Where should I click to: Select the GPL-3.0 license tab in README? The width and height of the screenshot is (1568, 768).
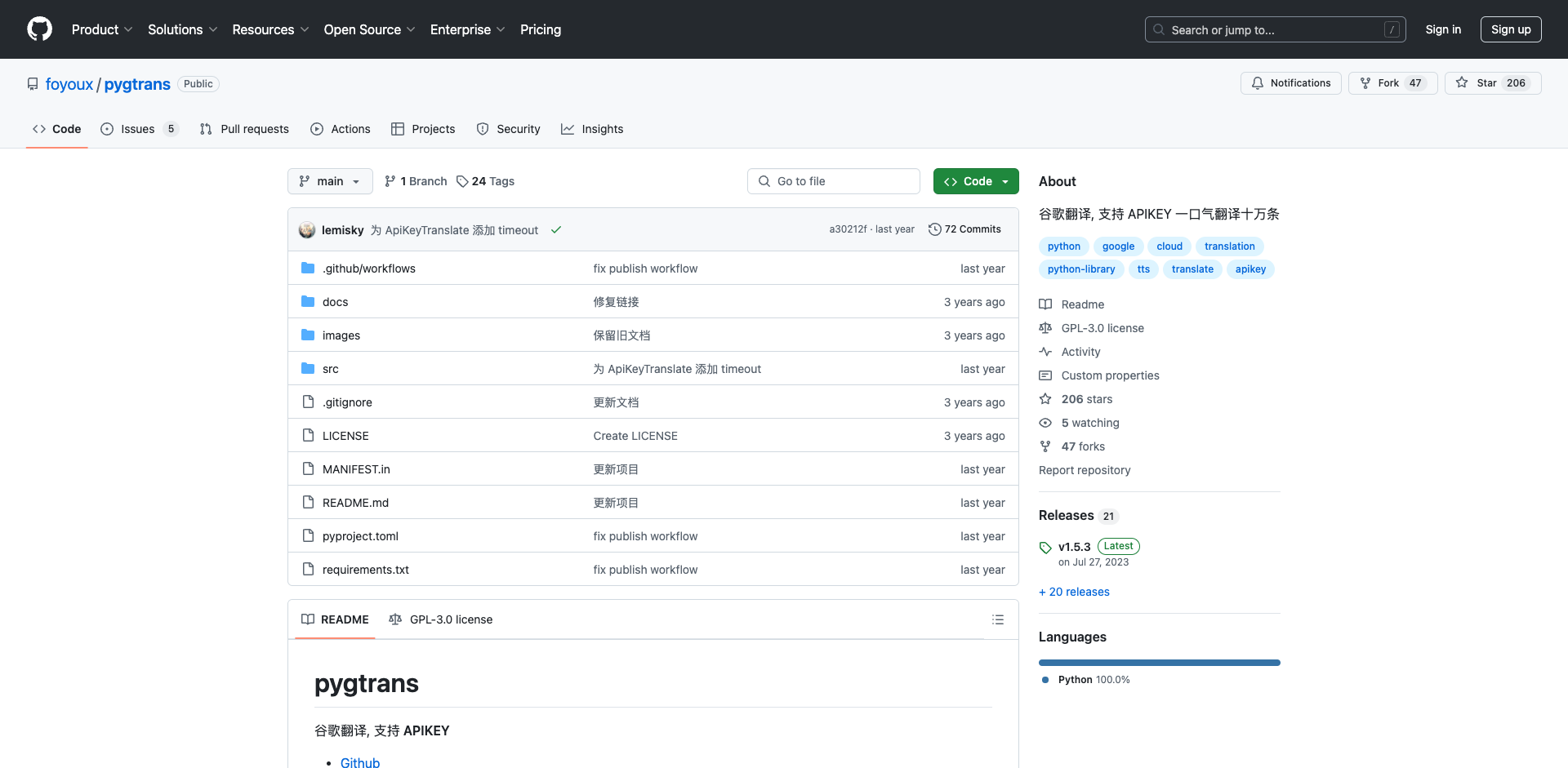pyautogui.click(x=441, y=619)
